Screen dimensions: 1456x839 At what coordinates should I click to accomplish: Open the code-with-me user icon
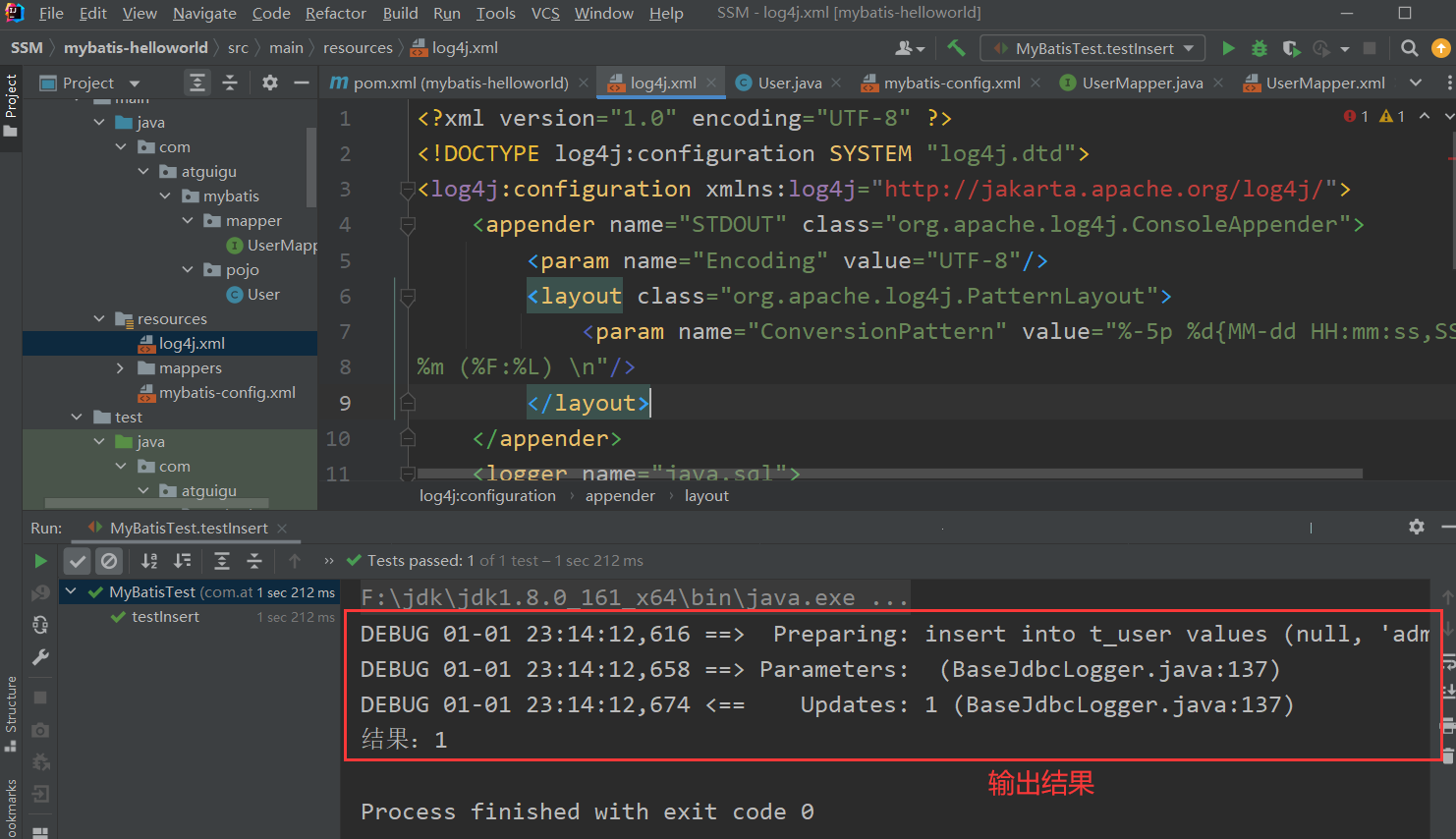click(910, 47)
